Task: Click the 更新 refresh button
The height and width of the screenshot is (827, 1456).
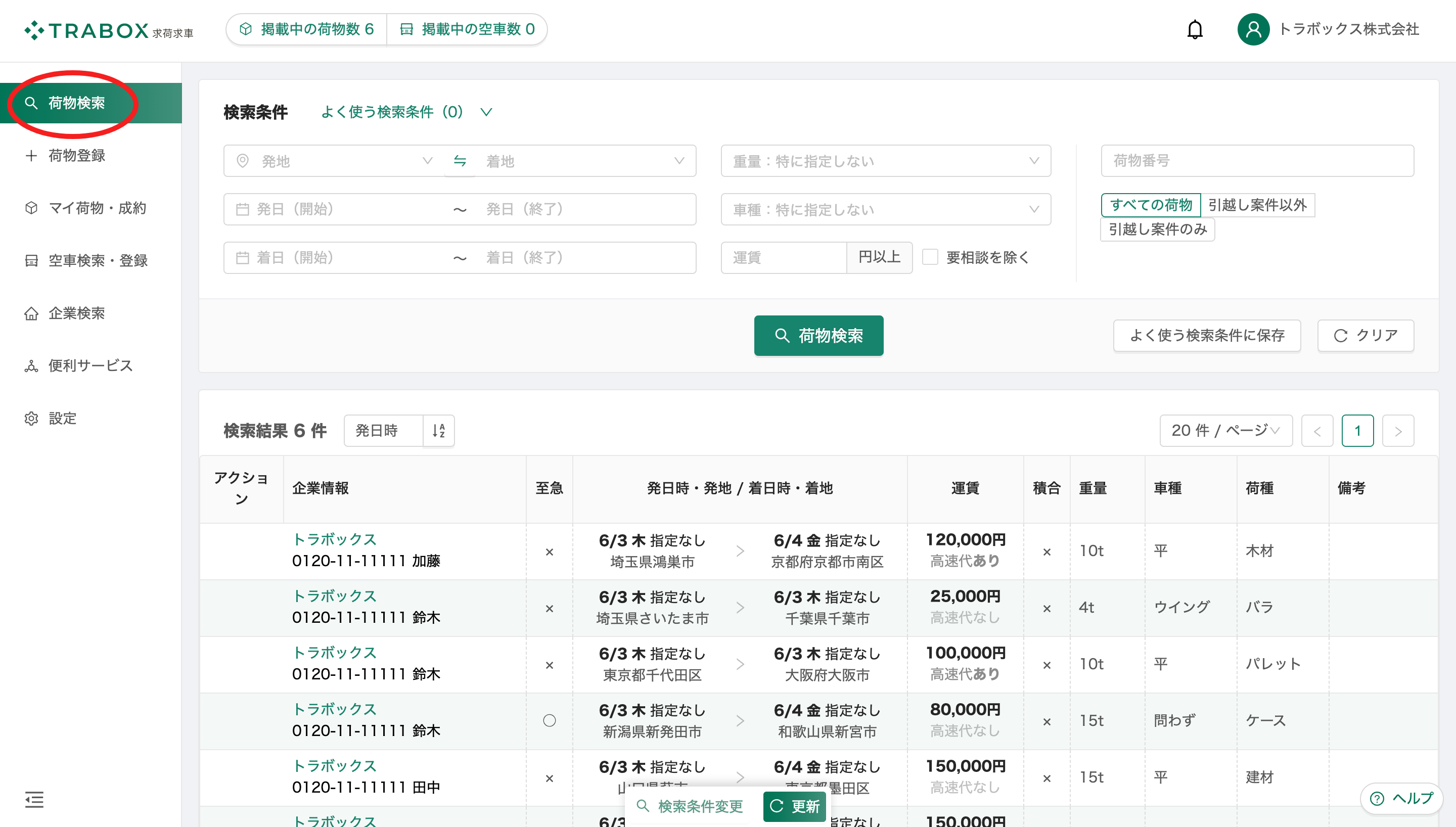Action: point(794,806)
